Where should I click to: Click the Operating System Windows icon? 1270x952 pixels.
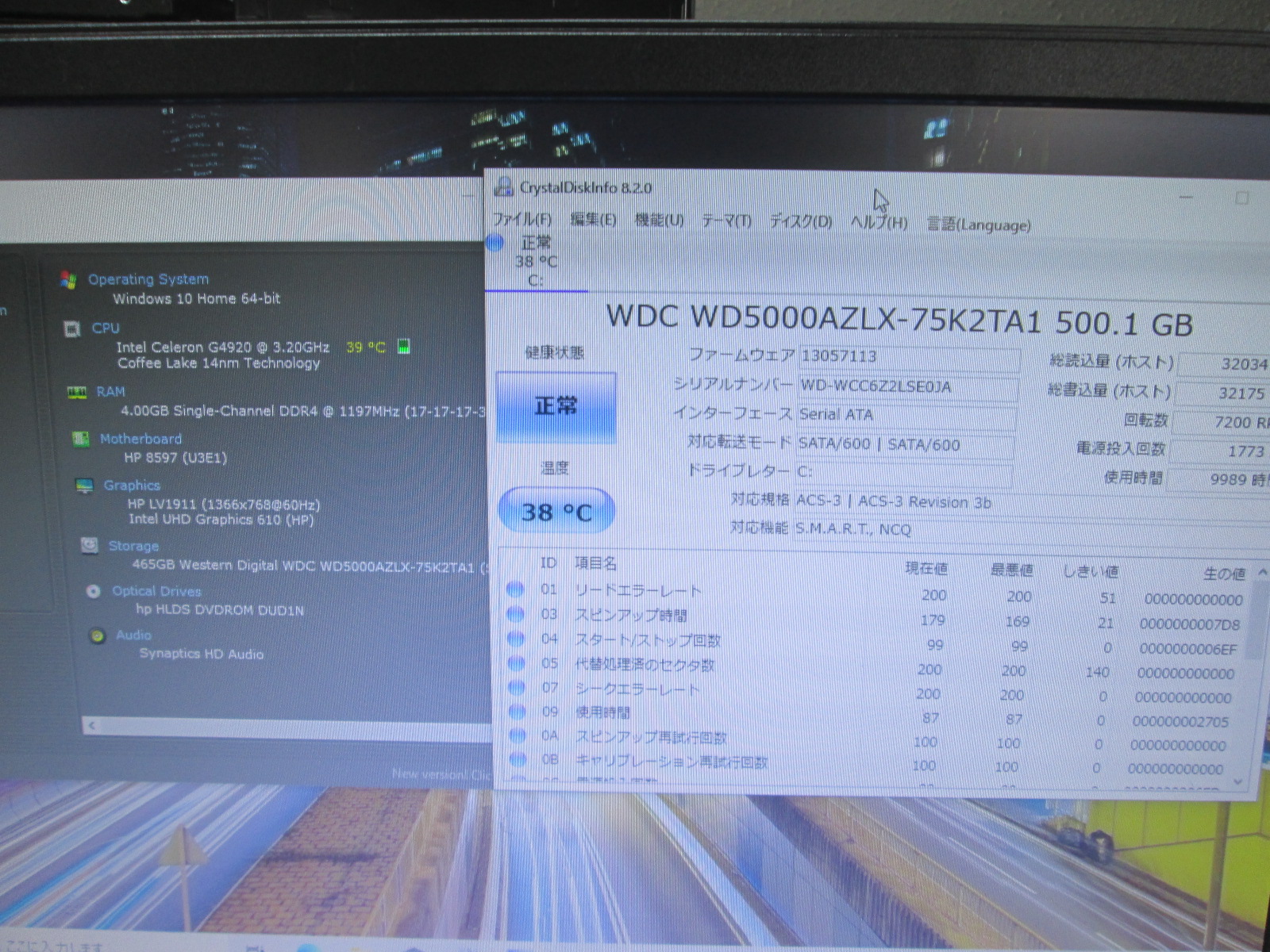[x=68, y=280]
